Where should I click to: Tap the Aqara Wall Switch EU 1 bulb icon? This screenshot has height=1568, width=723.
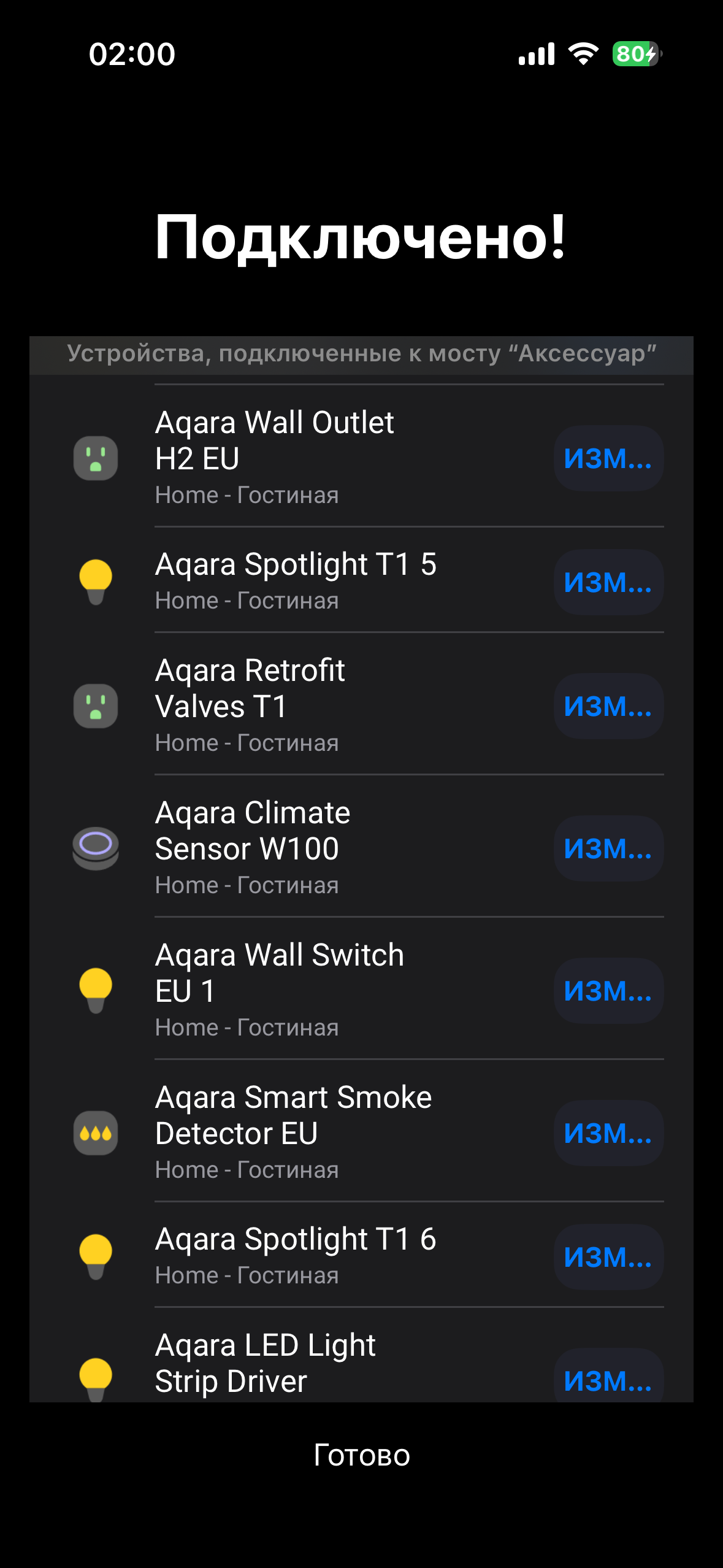[96, 990]
